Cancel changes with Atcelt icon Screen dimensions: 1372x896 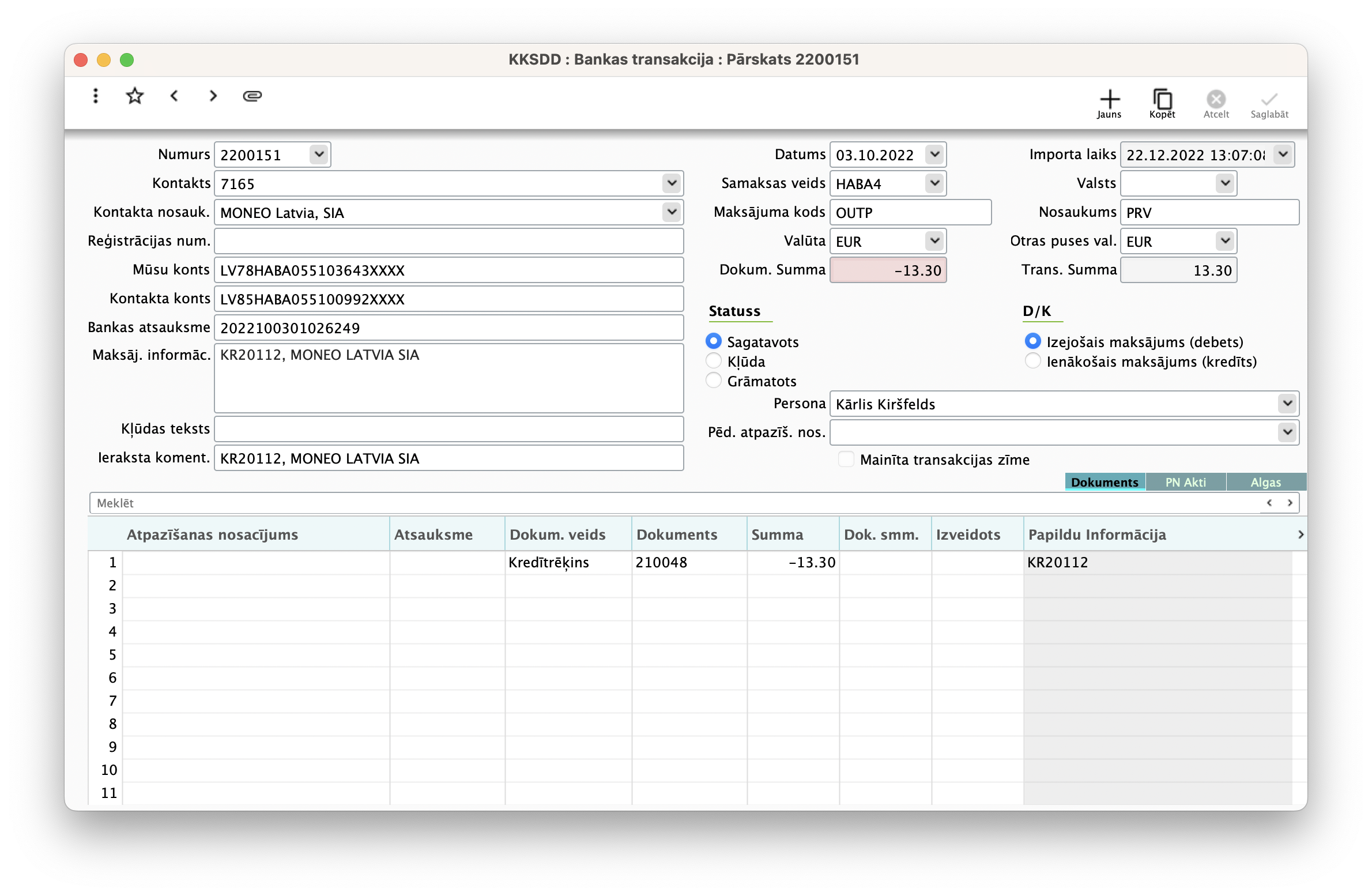pyautogui.click(x=1216, y=104)
